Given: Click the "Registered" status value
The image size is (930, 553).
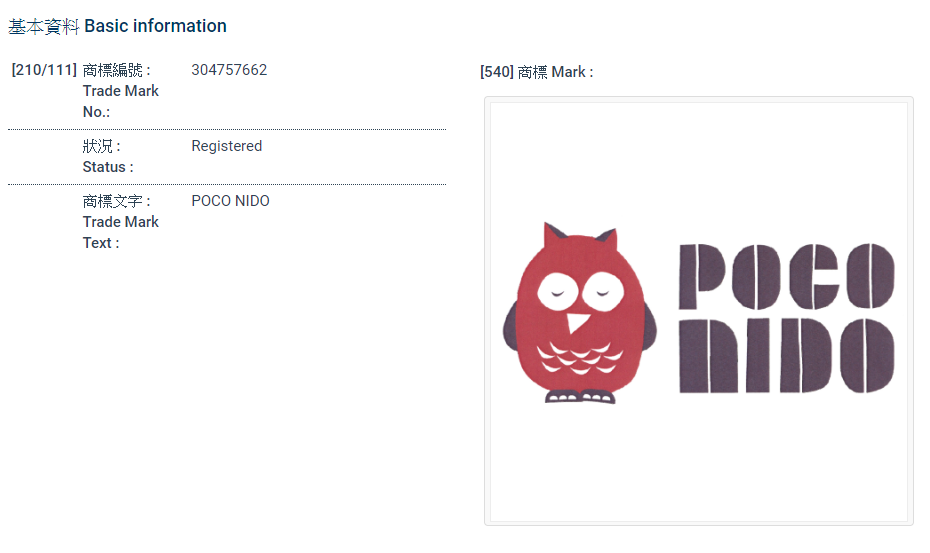Looking at the screenshot, I should 226,146.
